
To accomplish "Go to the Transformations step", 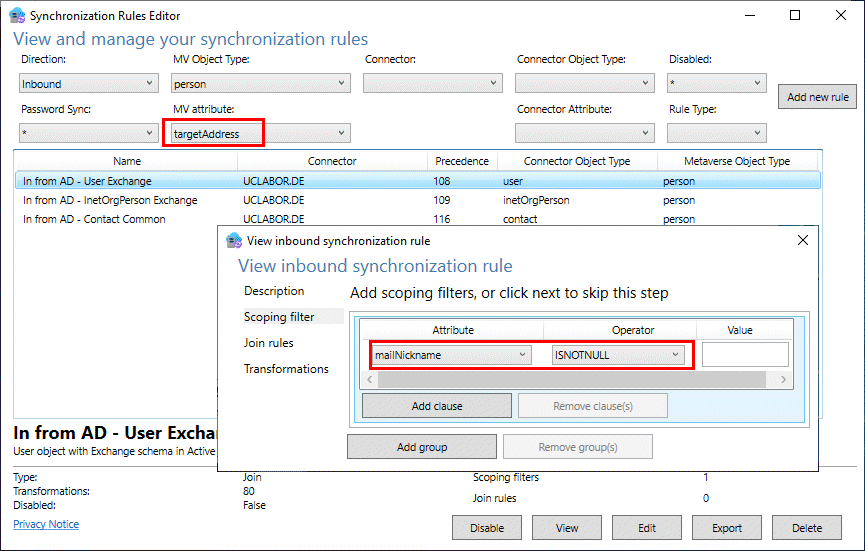I will pos(286,369).
